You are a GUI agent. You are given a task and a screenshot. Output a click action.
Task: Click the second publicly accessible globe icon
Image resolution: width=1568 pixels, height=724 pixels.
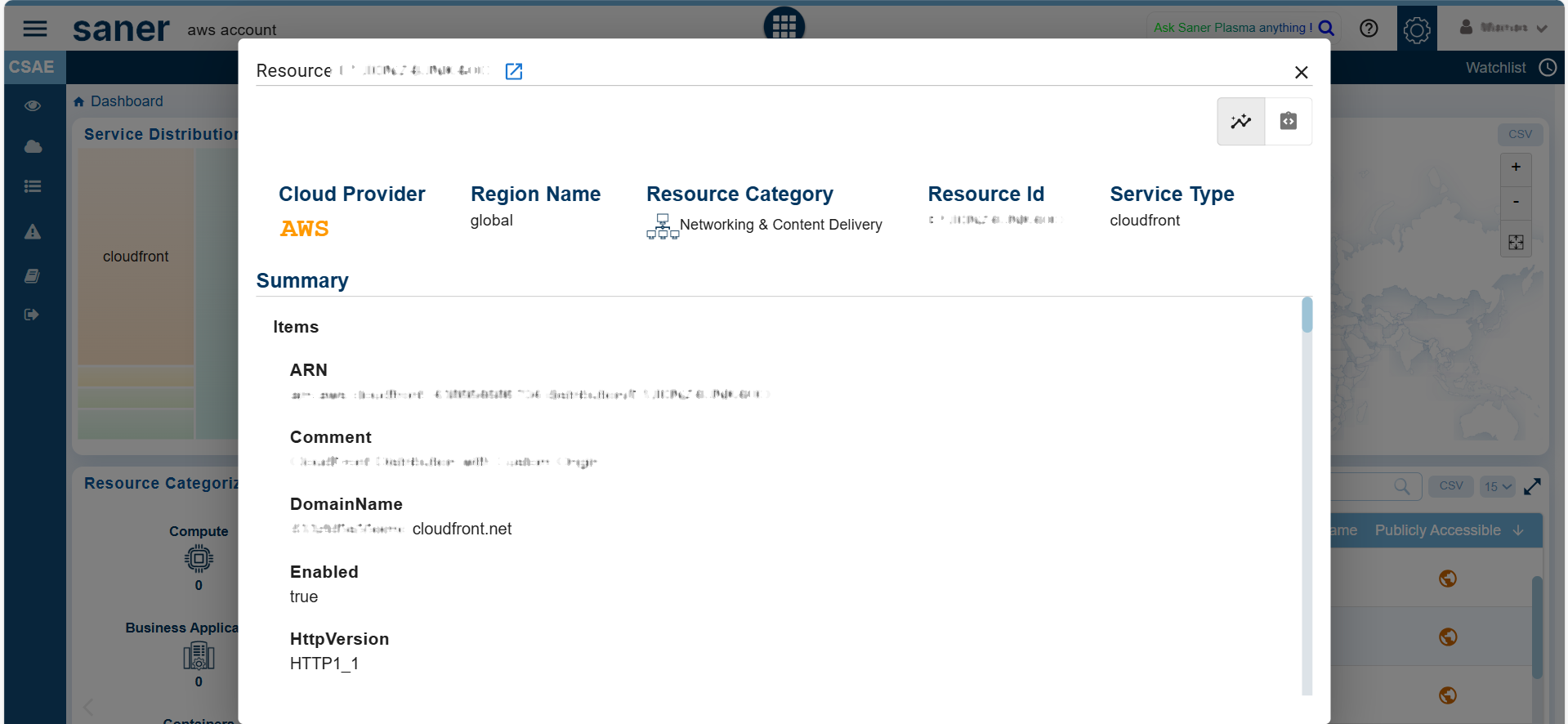(x=1448, y=637)
